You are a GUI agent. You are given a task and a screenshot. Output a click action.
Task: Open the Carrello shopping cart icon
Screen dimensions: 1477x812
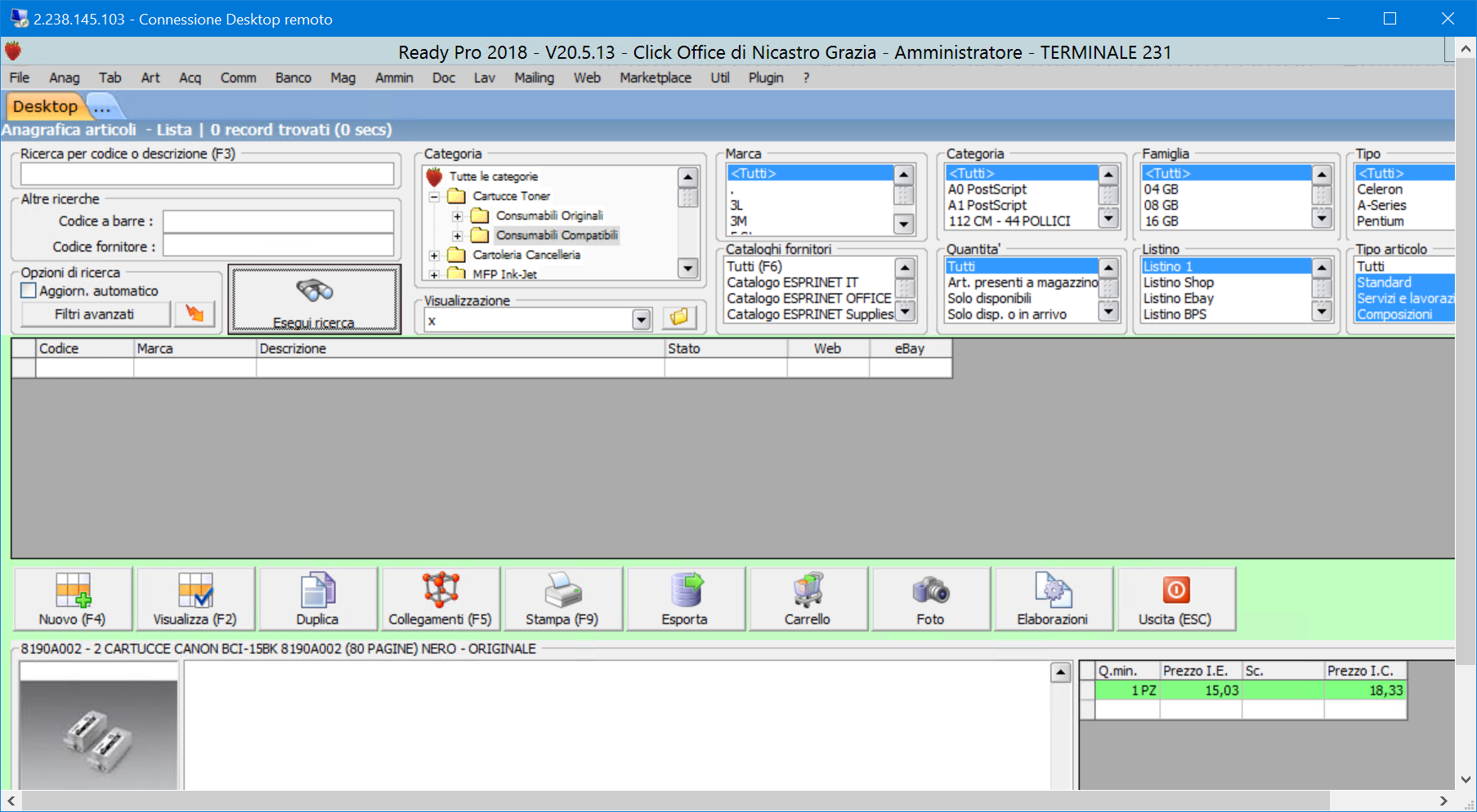point(808,590)
